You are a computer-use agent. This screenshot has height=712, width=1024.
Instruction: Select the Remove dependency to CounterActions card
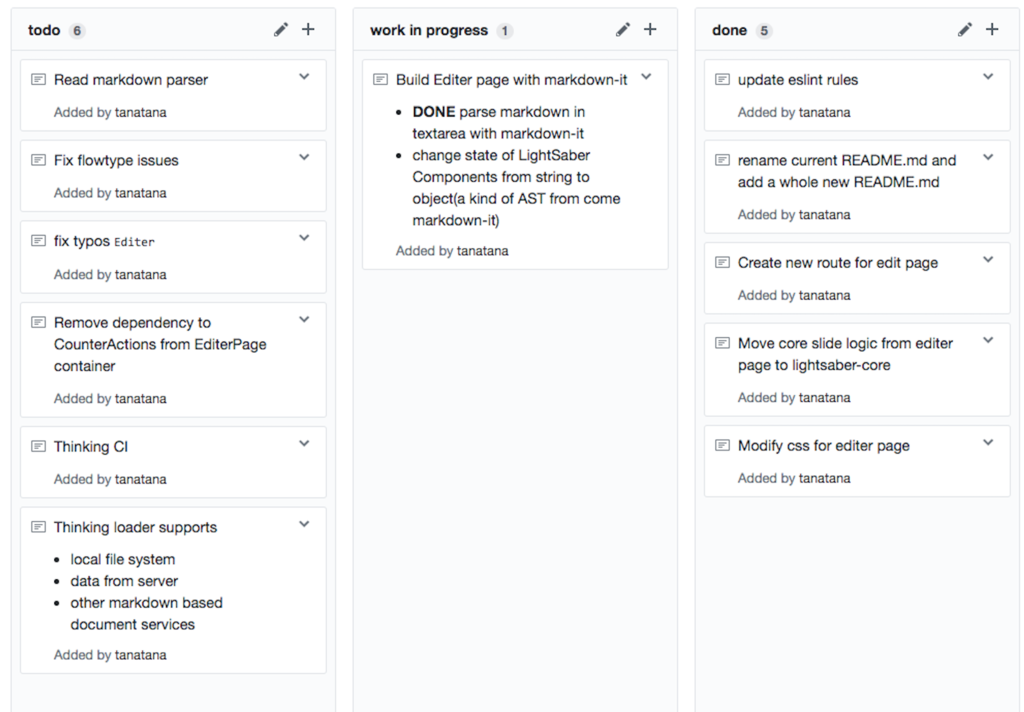(173, 359)
